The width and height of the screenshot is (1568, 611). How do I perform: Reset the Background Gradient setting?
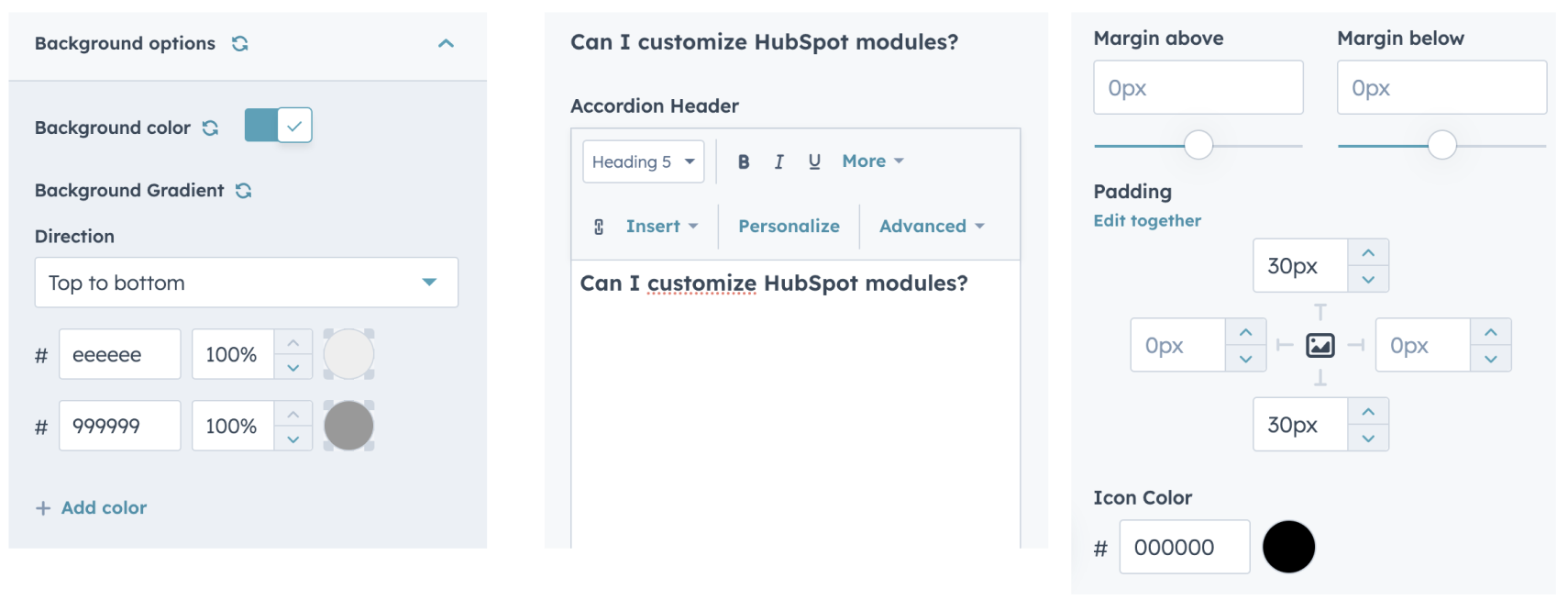click(x=244, y=191)
